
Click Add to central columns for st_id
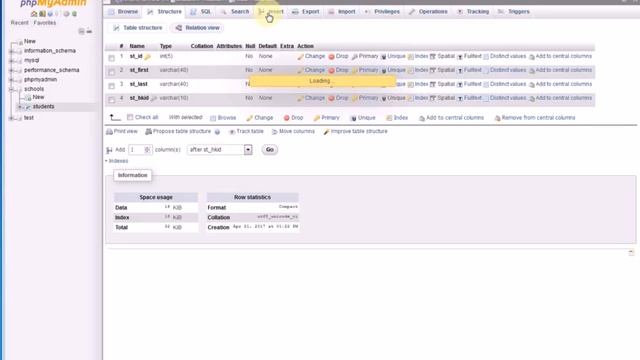click(x=560, y=56)
